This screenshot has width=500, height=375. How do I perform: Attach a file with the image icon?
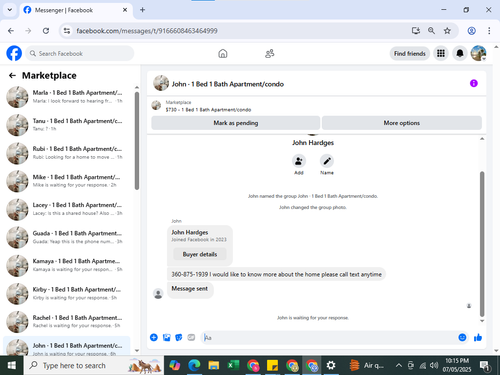[166, 337]
